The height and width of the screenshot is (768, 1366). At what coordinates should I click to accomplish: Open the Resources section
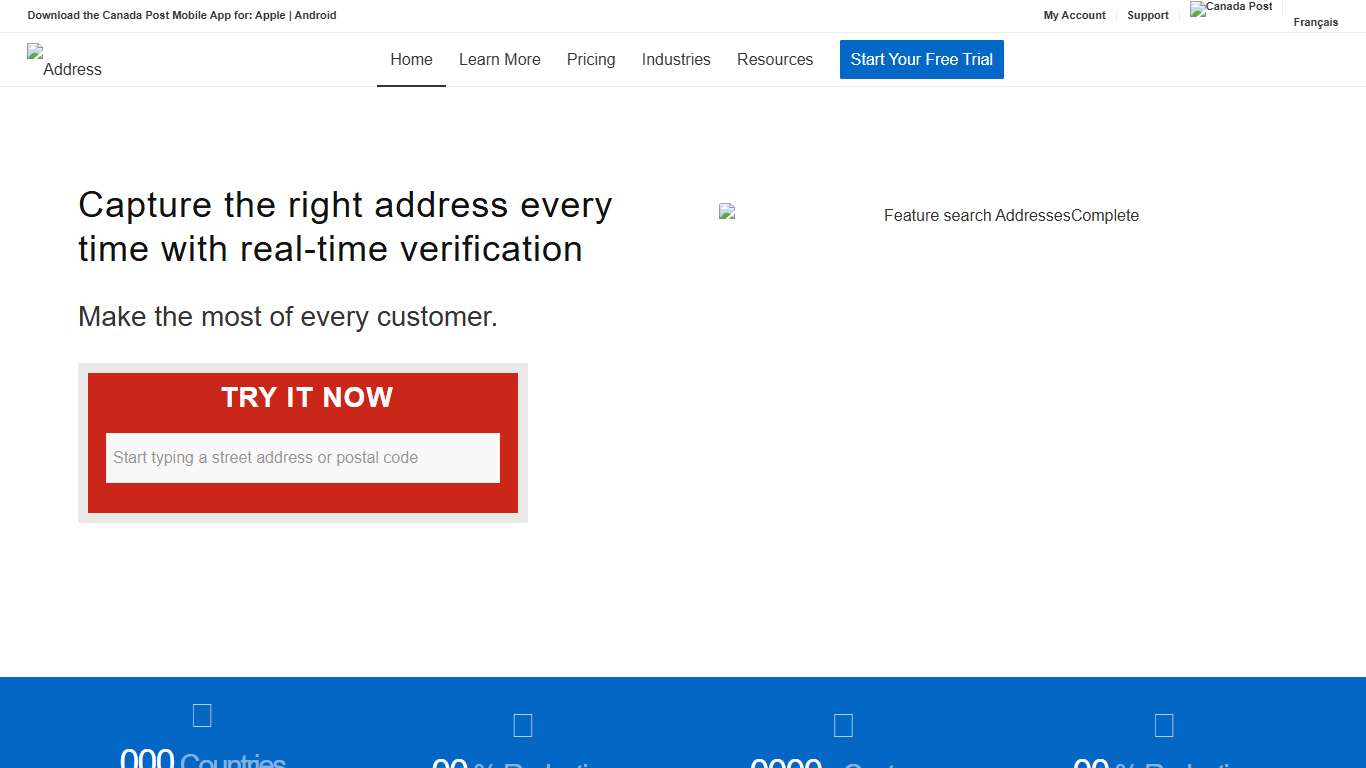pos(775,59)
